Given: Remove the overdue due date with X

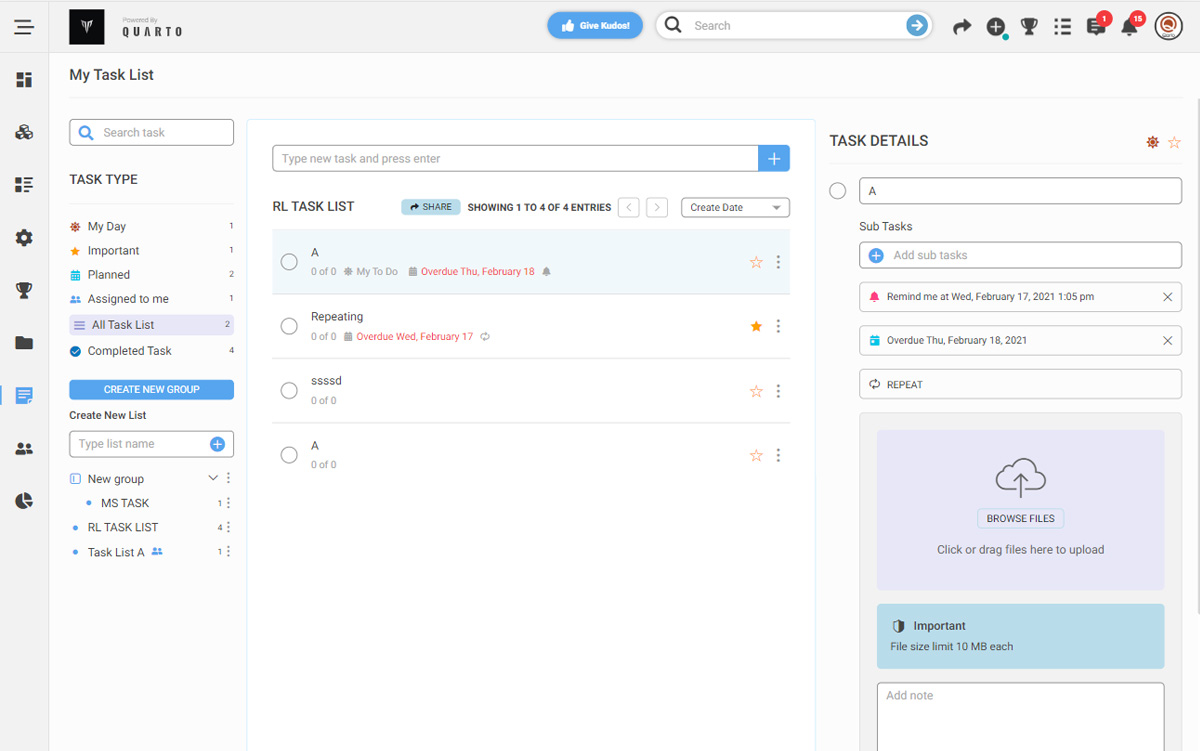Looking at the screenshot, I should click(1167, 340).
